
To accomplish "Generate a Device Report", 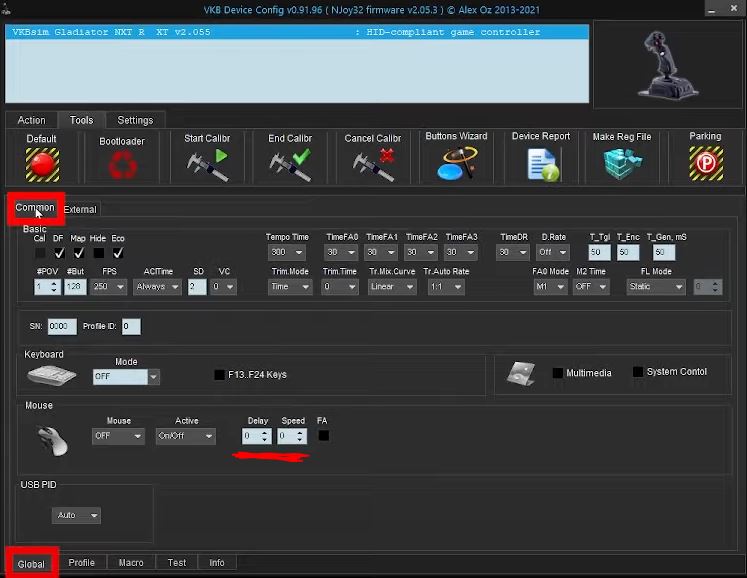I will (x=543, y=165).
